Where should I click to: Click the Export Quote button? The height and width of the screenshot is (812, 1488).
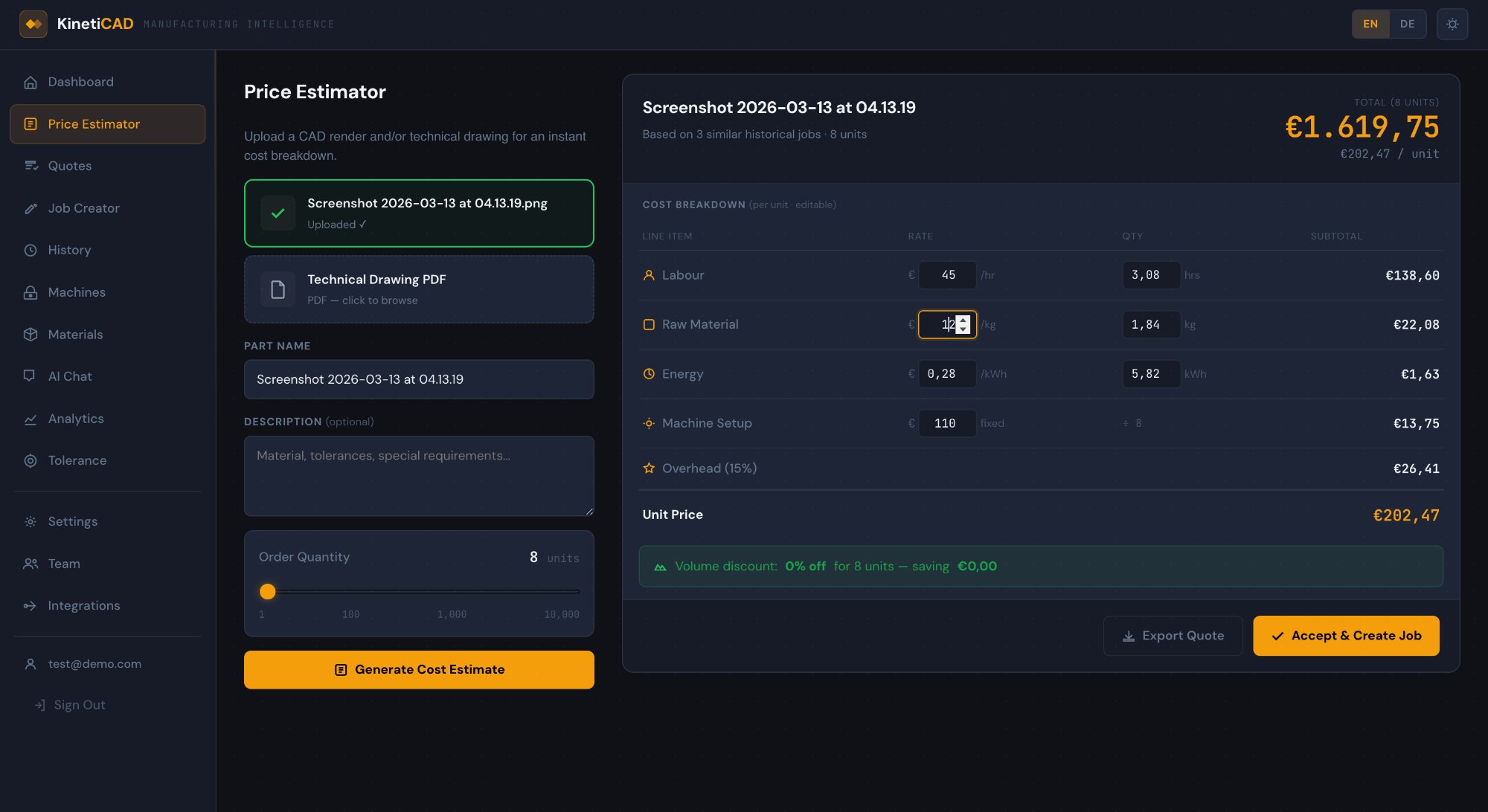(x=1173, y=635)
